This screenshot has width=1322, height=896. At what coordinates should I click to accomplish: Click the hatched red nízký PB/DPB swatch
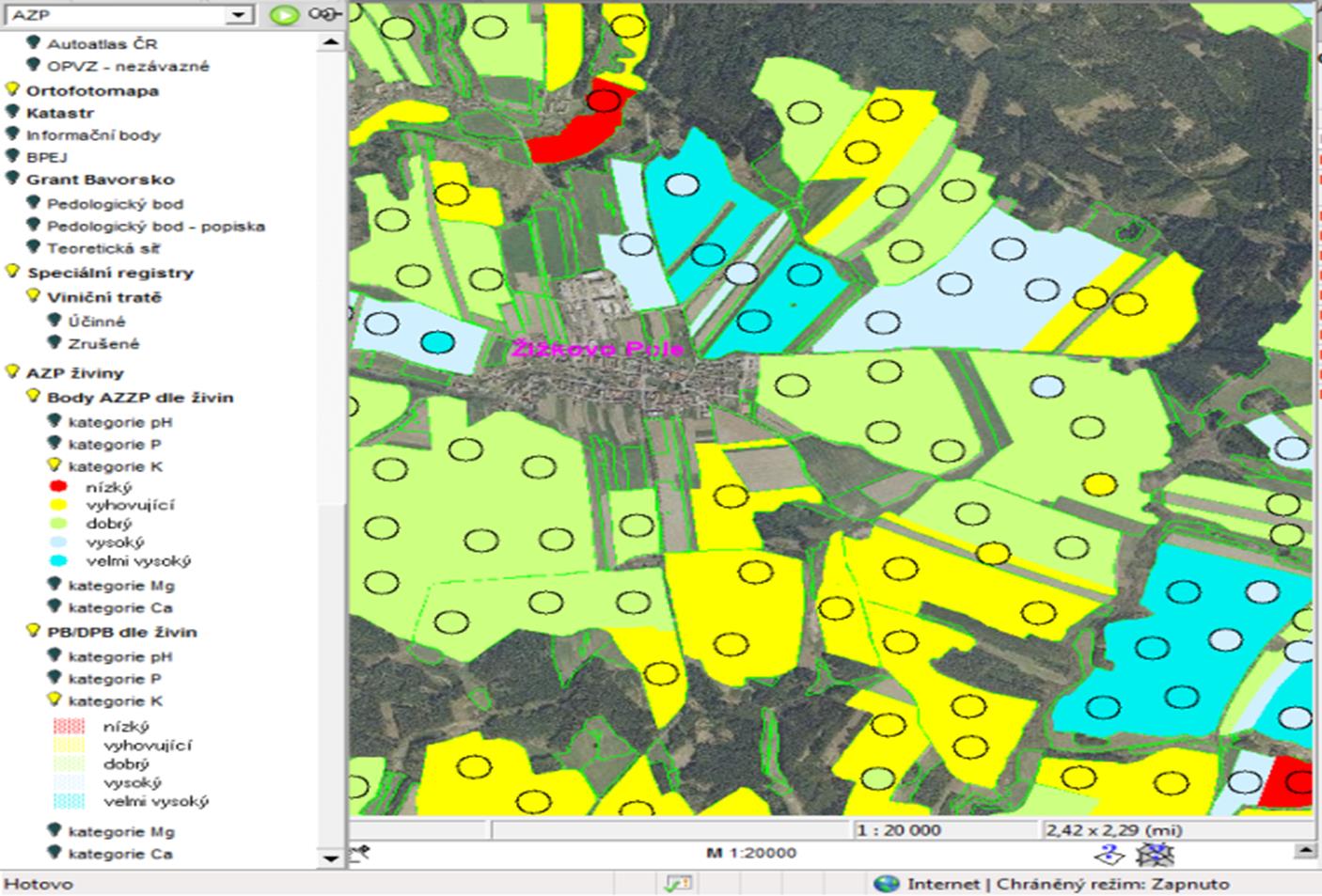coord(69,726)
